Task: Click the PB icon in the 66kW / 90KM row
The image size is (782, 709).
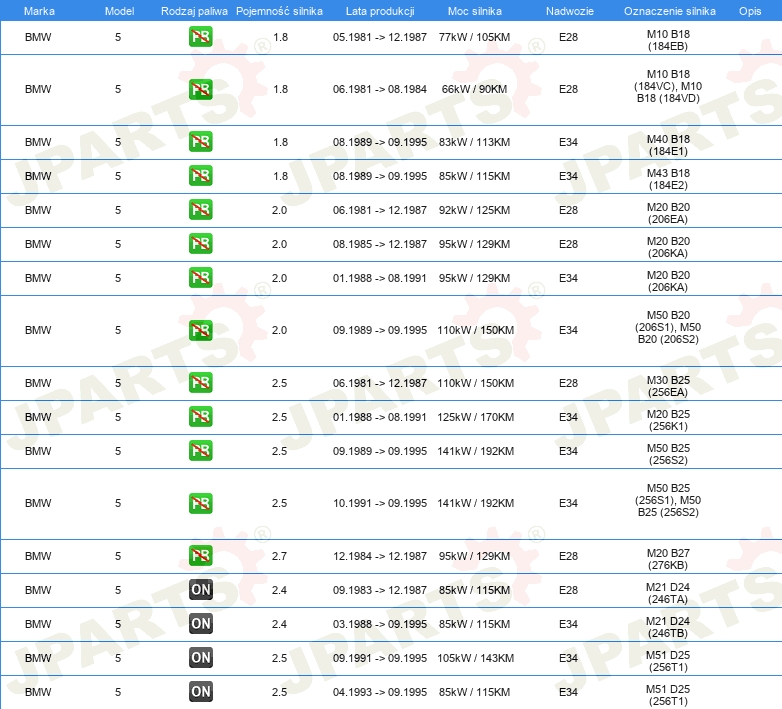Action: coord(200,90)
